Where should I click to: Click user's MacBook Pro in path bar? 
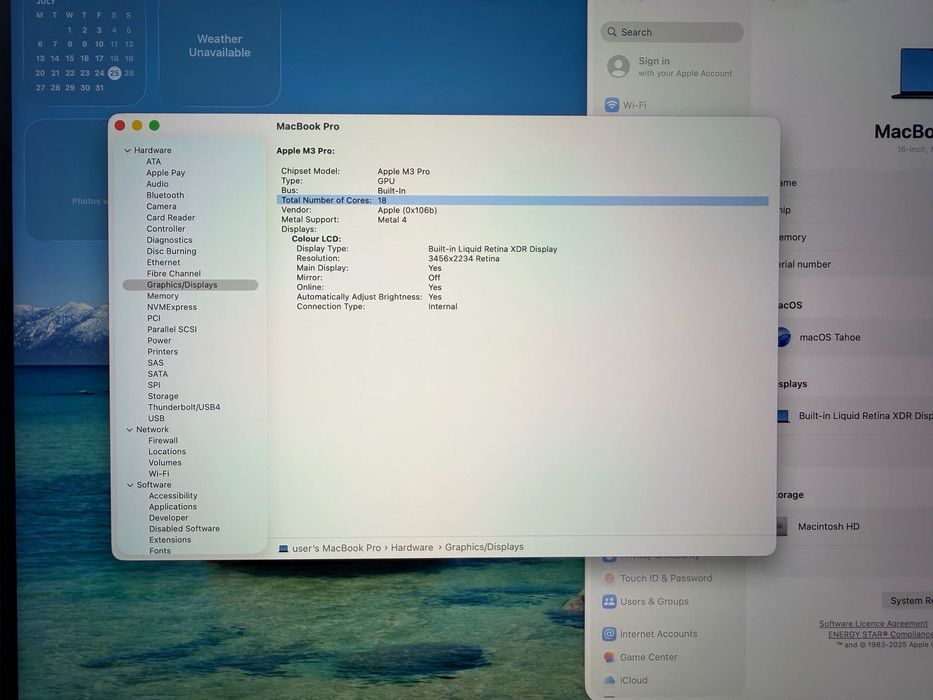[336, 548]
